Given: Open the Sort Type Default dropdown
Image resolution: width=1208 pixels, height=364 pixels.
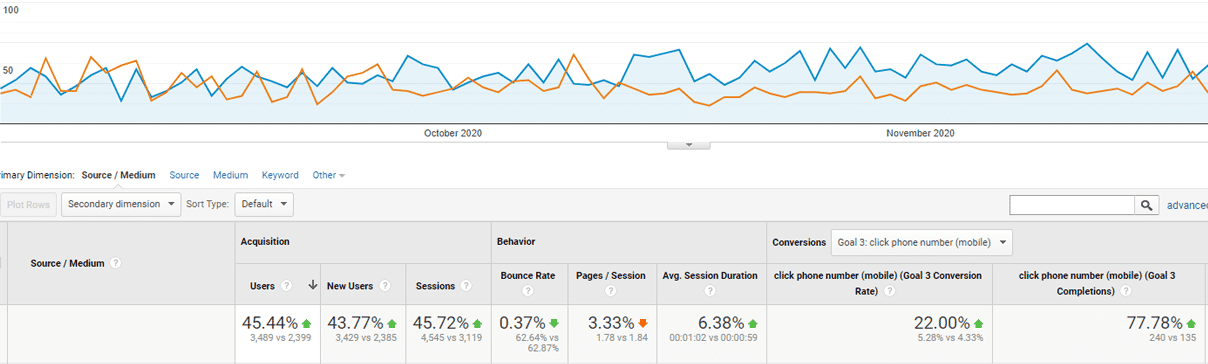Looking at the screenshot, I should coord(264,204).
